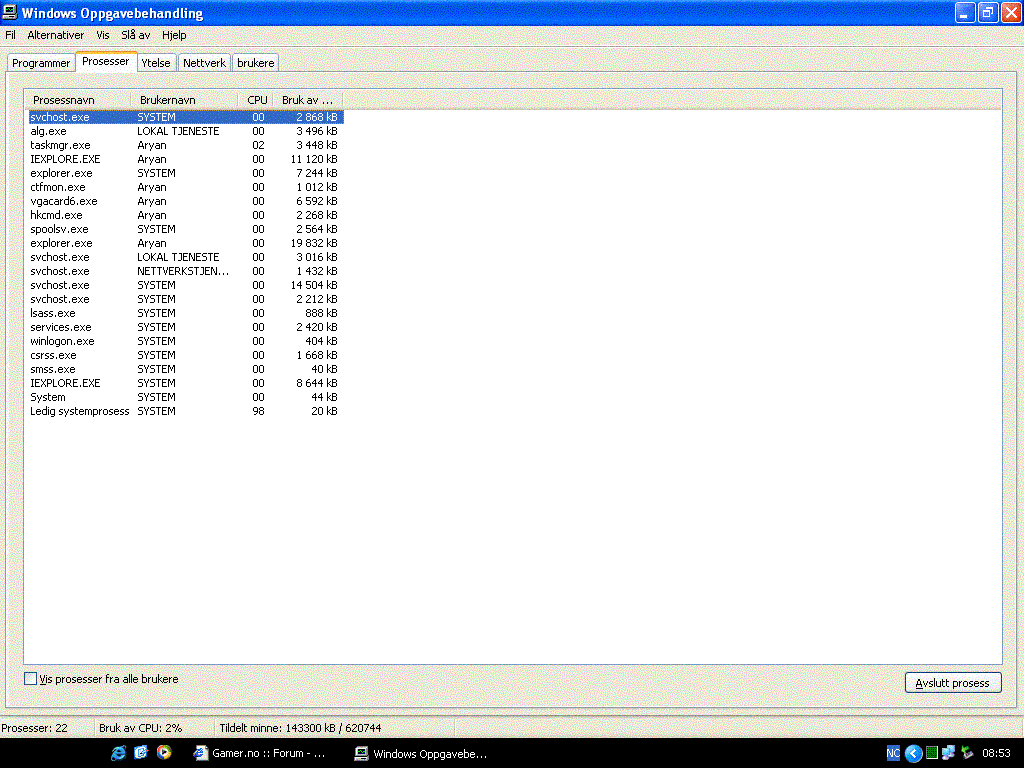The height and width of the screenshot is (768, 1024).
Task: Select the spoolsv.exe process row
Action: point(185,229)
